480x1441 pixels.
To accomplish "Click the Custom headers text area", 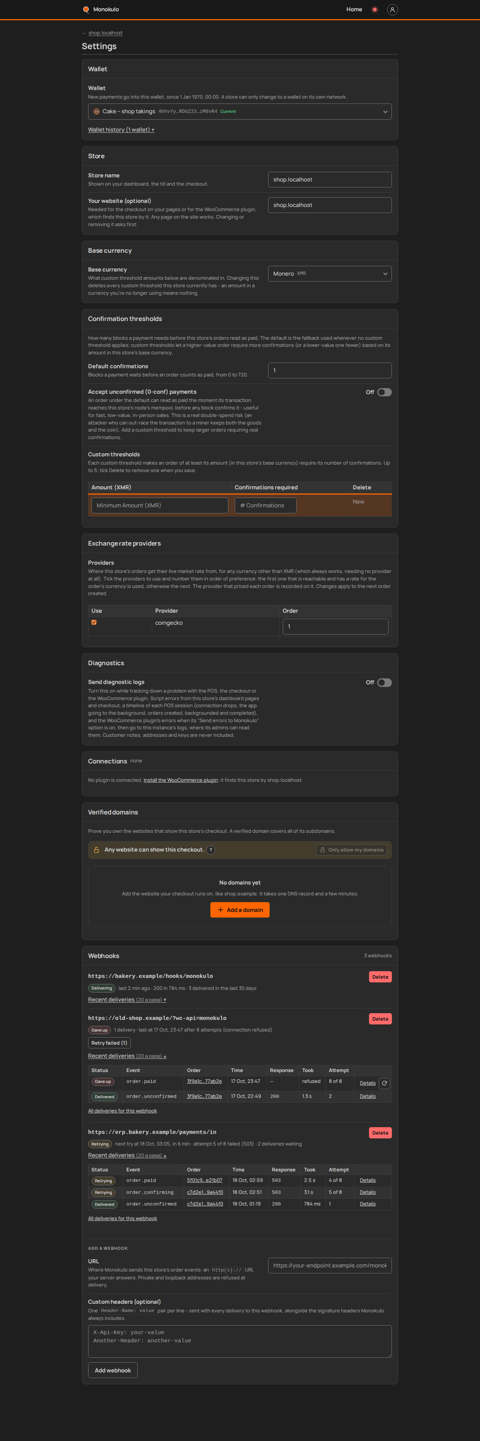I will [240, 1341].
